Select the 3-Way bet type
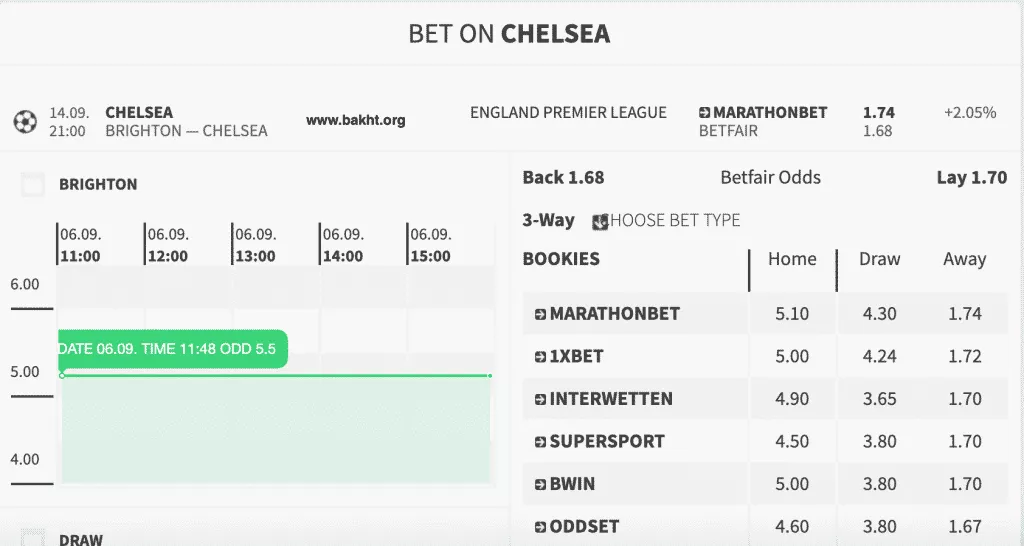The height and width of the screenshot is (546, 1024). tap(549, 220)
